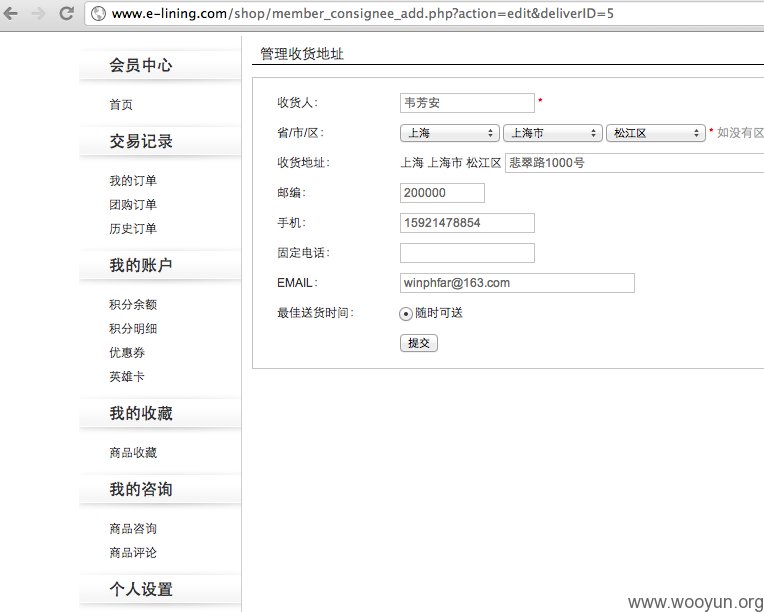Click the 会员中心 sidebar header
764x612 pixels.
pyautogui.click(x=141, y=65)
